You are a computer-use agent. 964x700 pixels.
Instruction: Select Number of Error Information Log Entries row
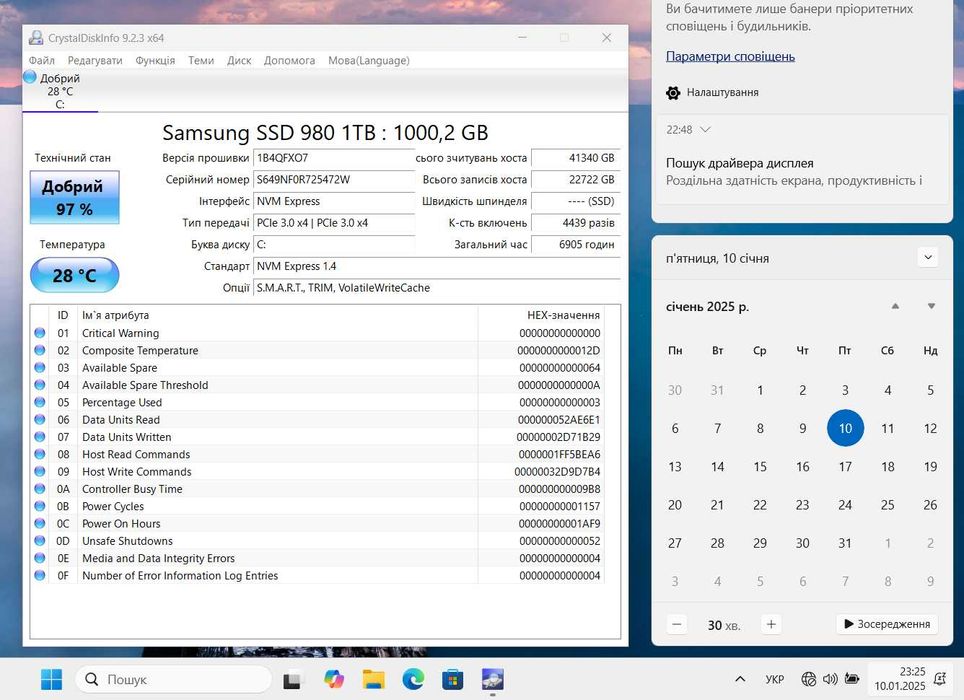[317, 575]
